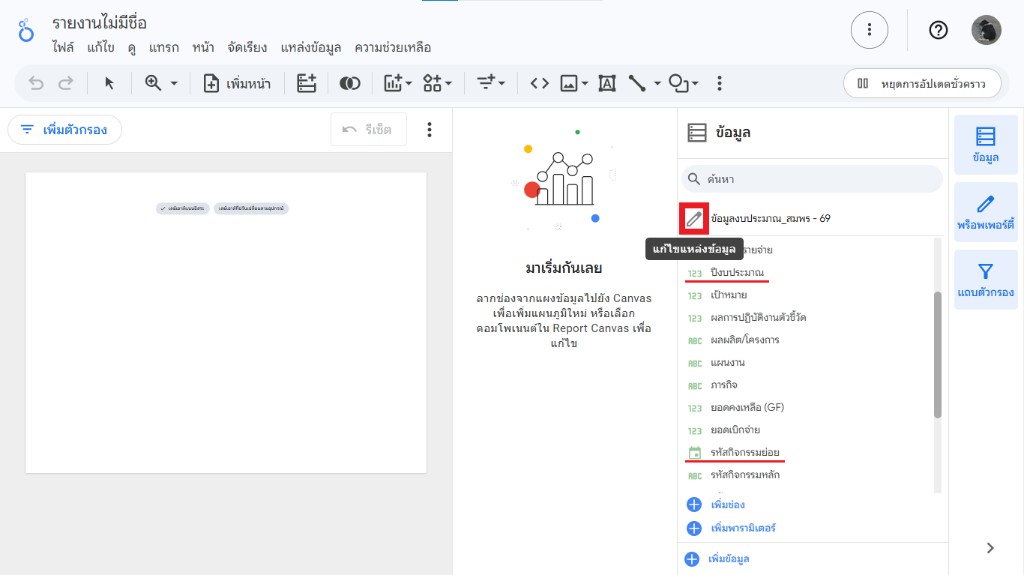Click the เพิ่มช่อง add field link
This screenshot has width=1024, height=575.
pyautogui.click(x=716, y=504)
